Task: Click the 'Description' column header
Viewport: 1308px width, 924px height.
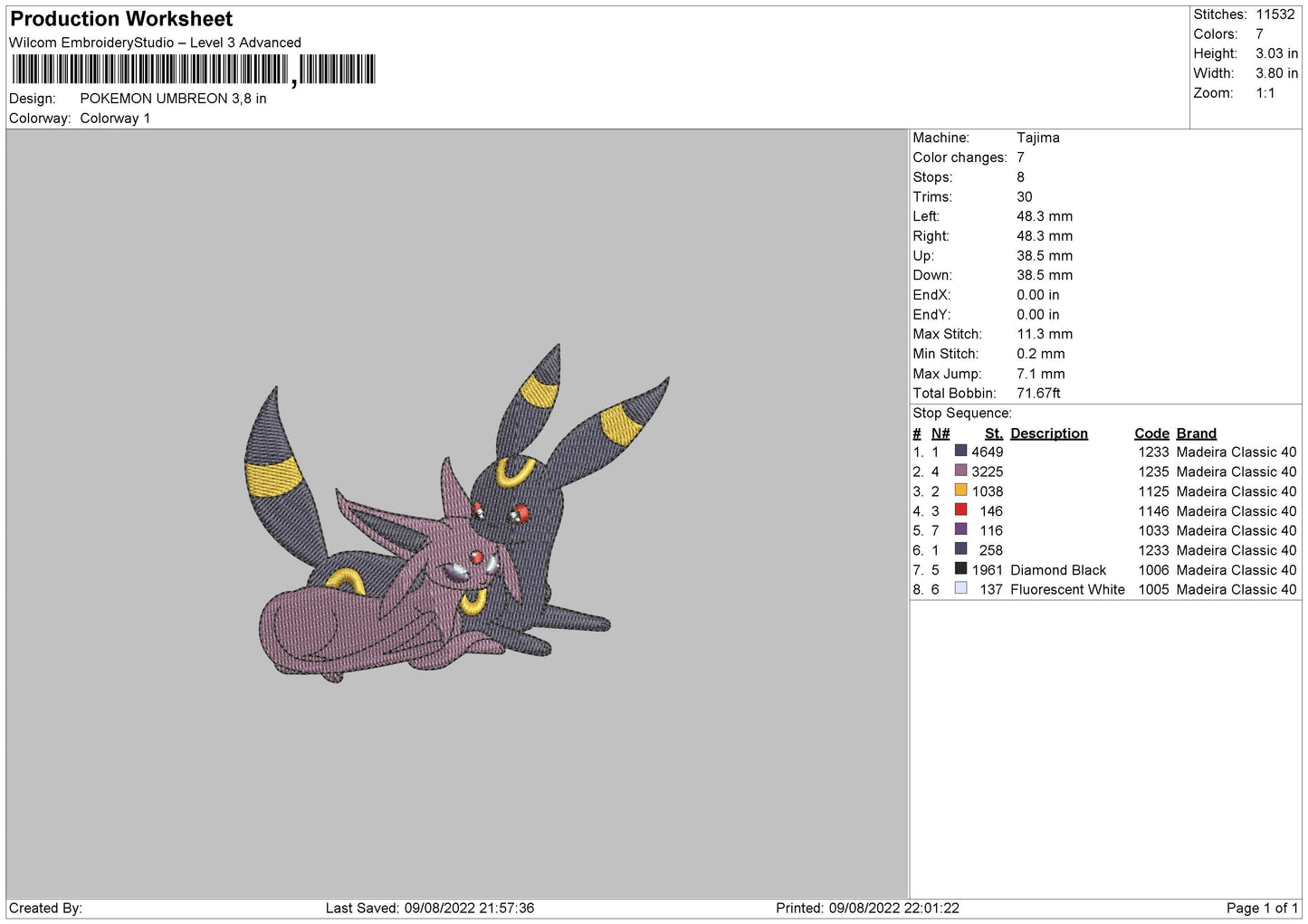Action: coord(1049,433)
